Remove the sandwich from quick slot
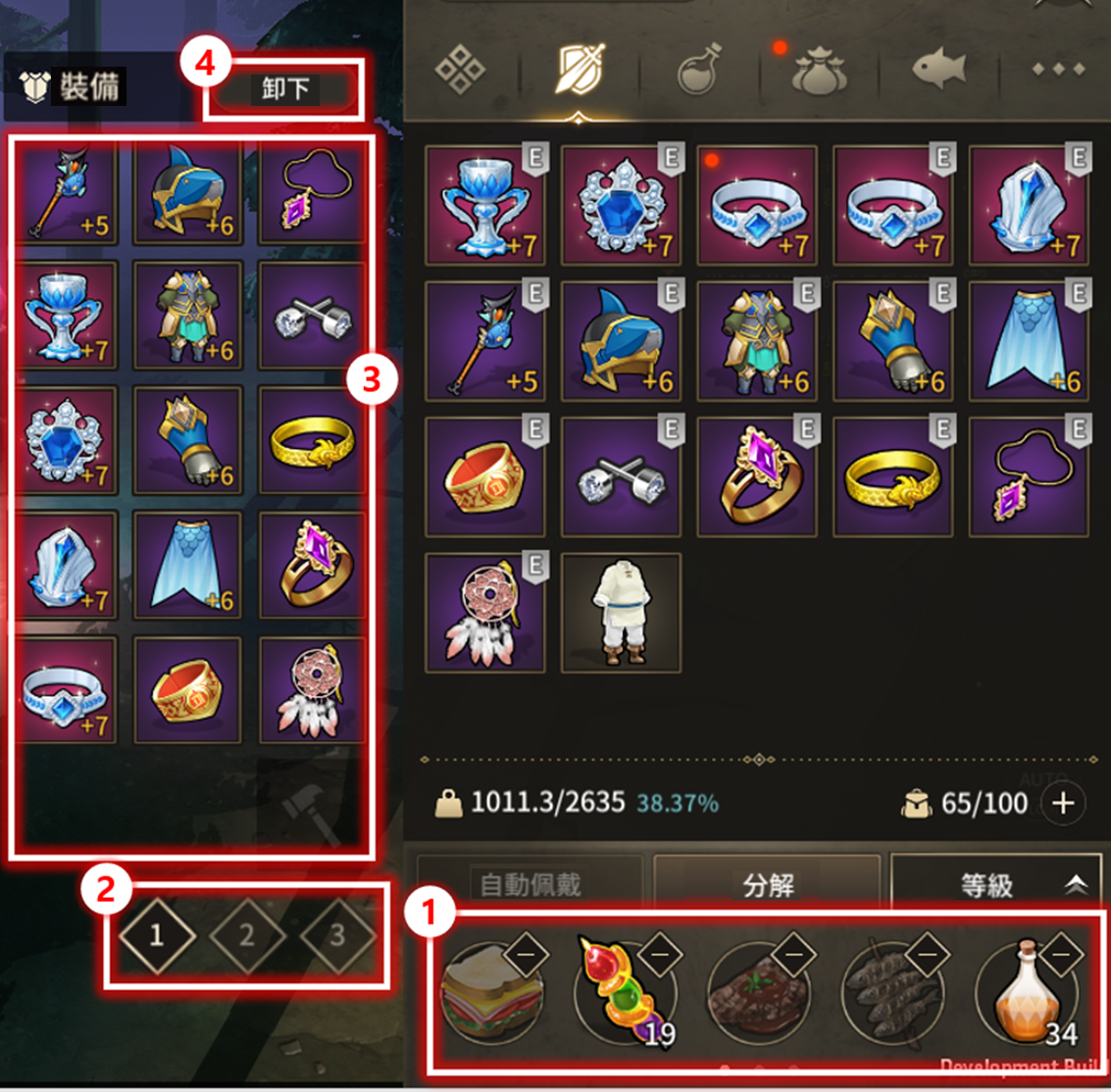Image resolution: width=1111 pixels, height=1092 pixels. coord(527,955)
